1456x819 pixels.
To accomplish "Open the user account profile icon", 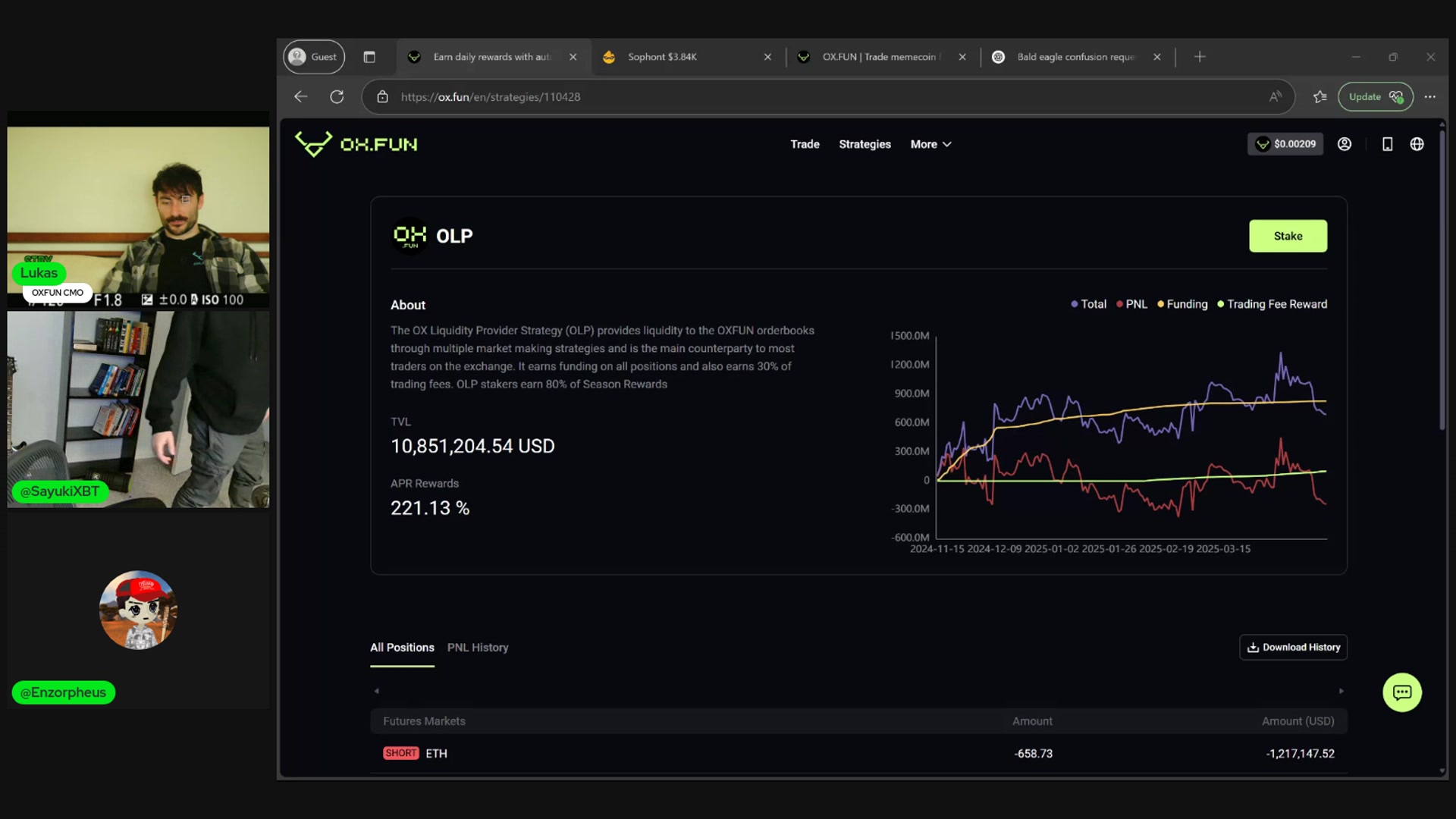I will pyautogui.click(x=1345, y=144).
